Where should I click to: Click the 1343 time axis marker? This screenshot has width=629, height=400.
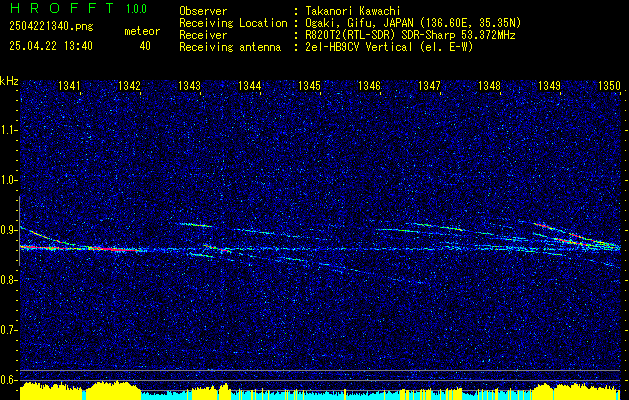click(x=189, y=85)
